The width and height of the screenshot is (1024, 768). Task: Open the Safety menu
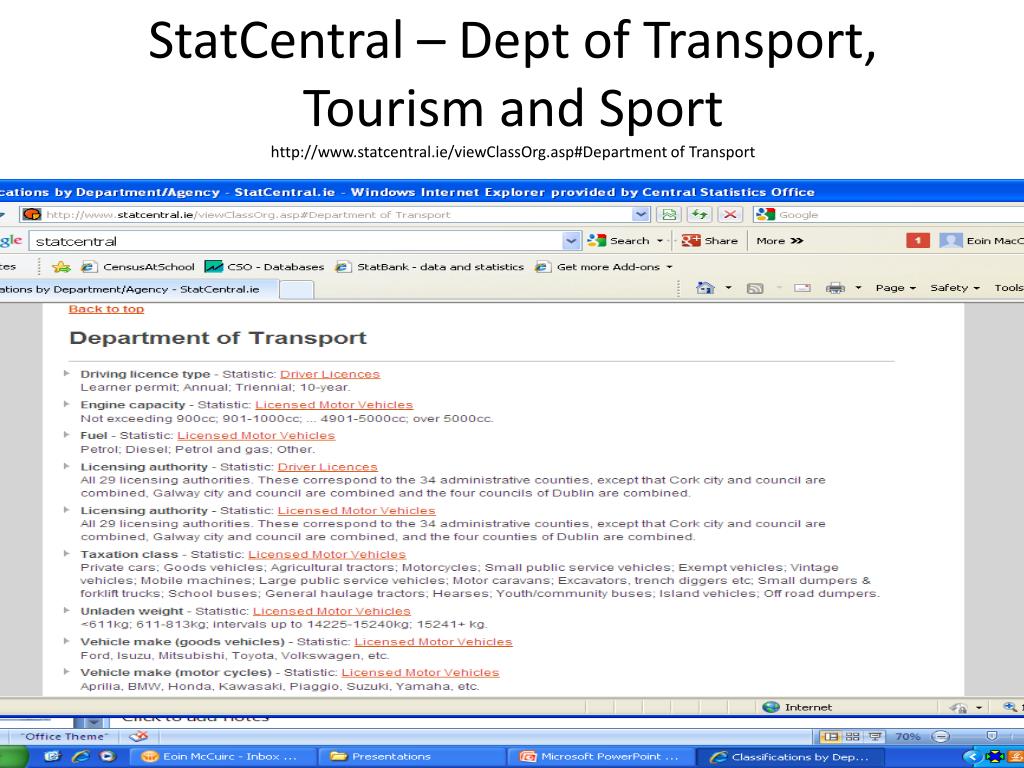coord(955,288)
